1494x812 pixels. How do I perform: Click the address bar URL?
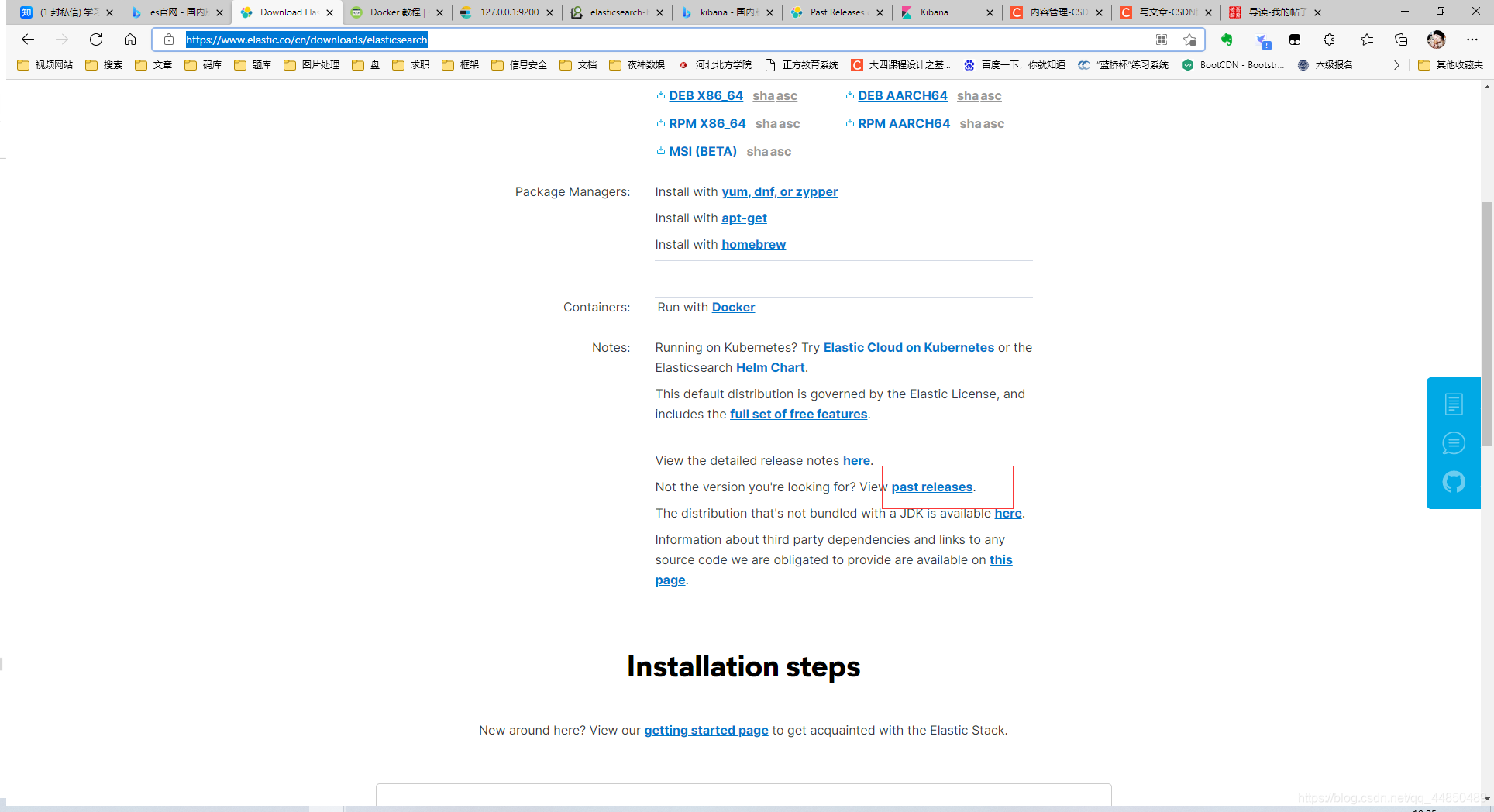306,40
